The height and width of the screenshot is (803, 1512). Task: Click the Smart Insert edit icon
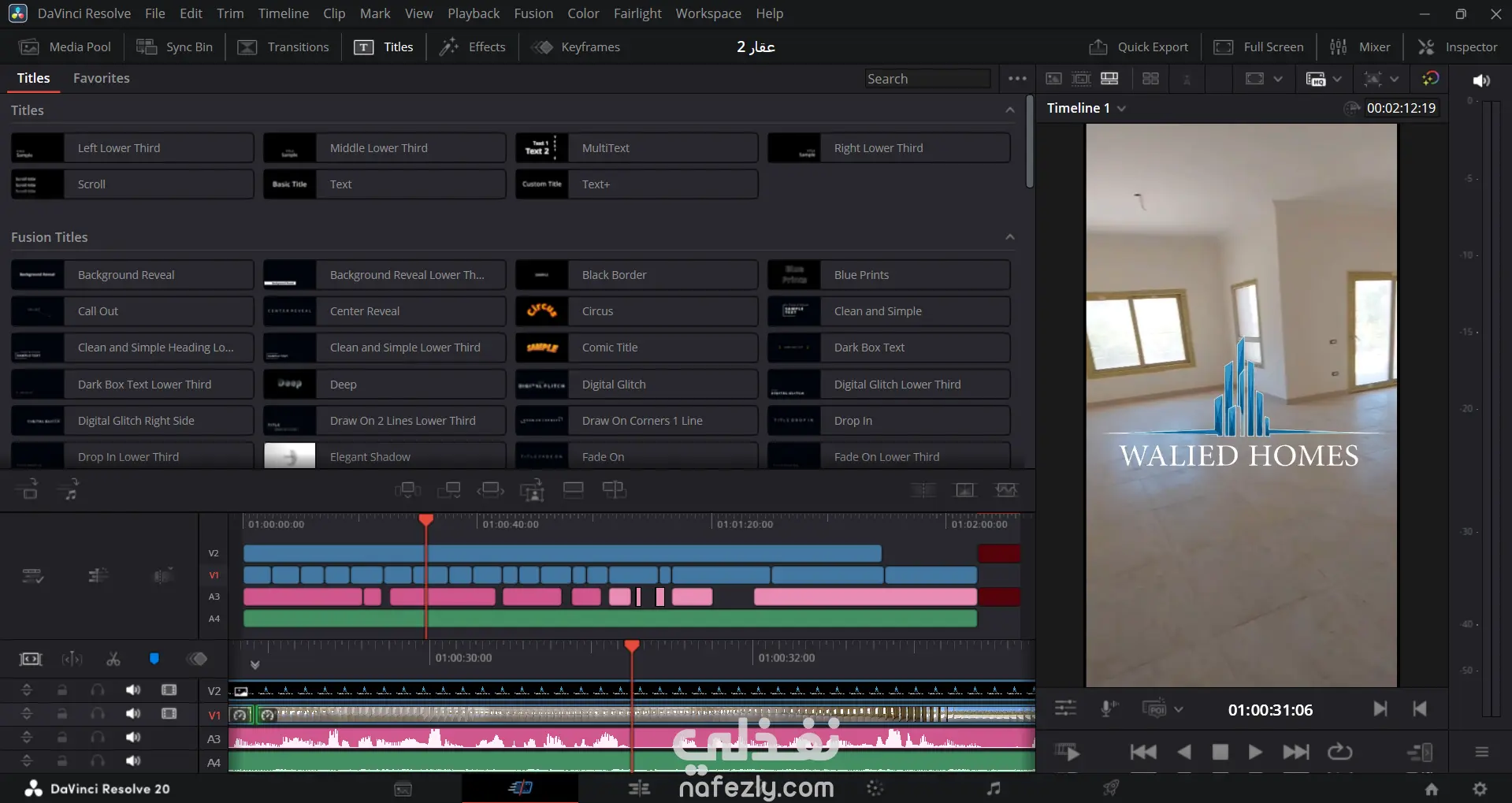[x=407, y=490]
